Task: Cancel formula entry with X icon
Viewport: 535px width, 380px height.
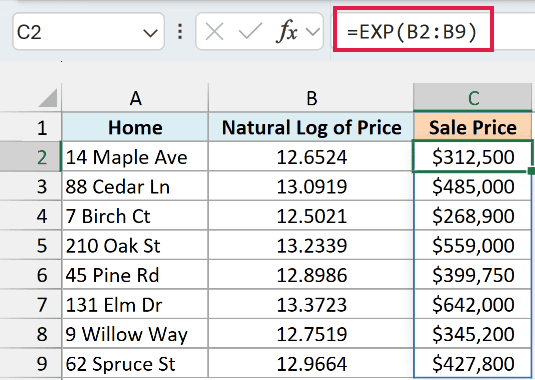Action: click(215, 32)
